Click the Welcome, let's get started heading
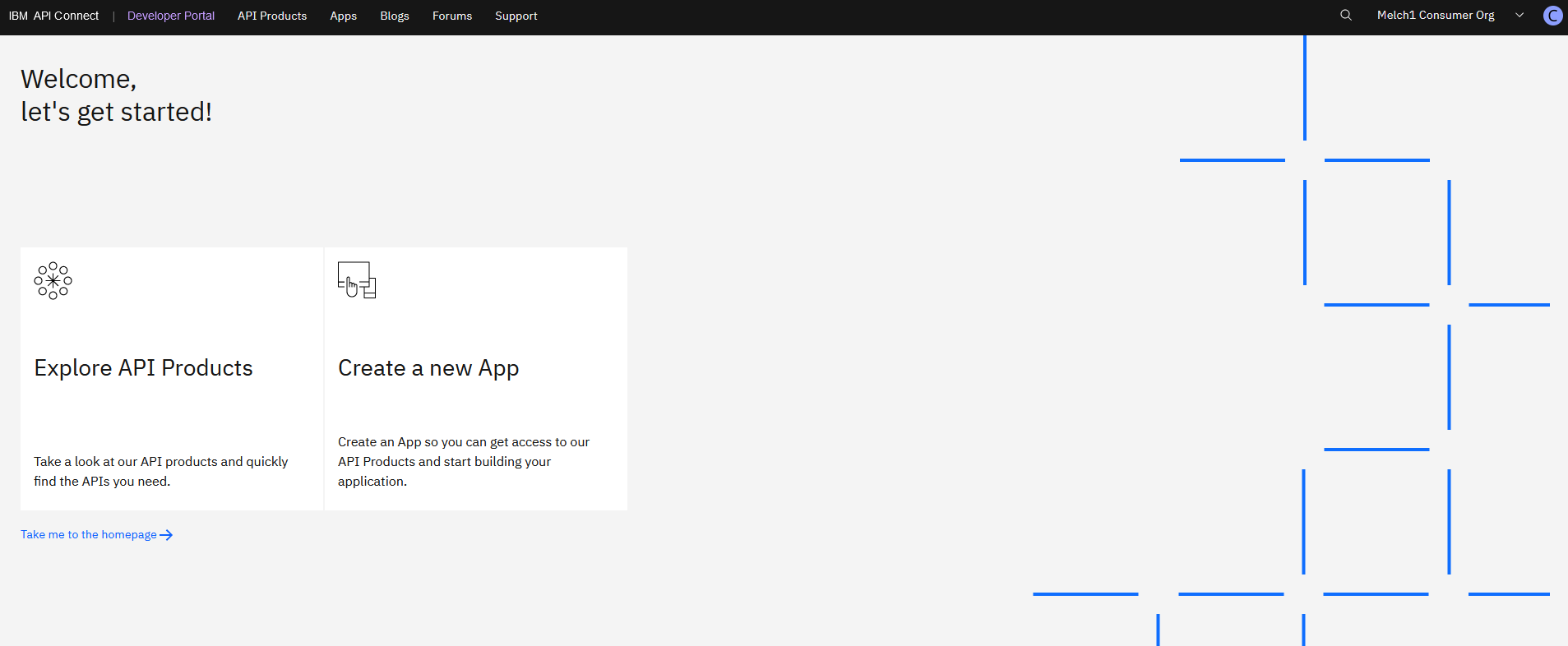 (x=116, y=95)
